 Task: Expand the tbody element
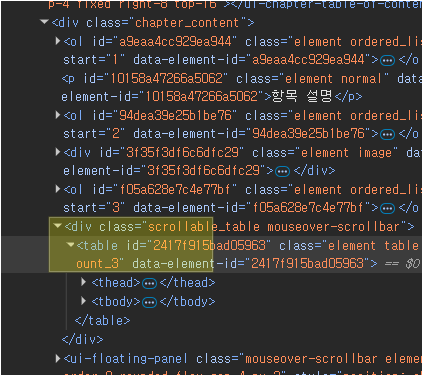[x=84, y=301]
